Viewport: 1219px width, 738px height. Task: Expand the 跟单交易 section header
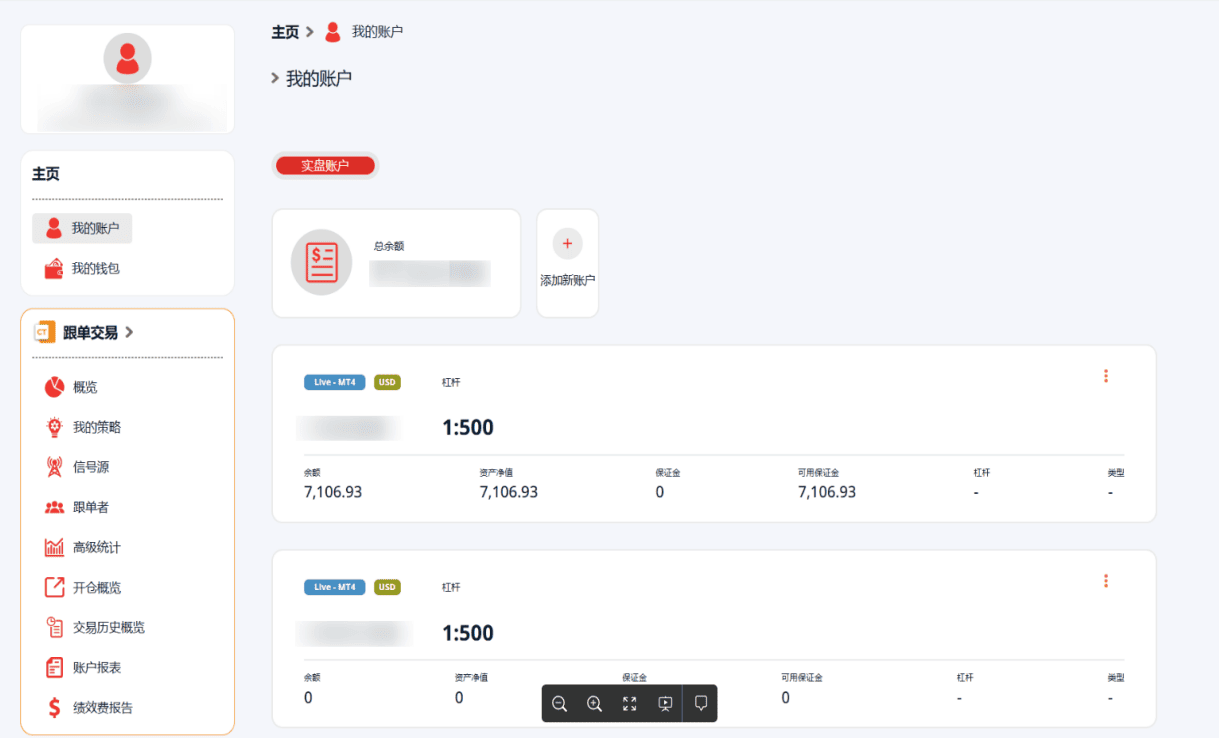(x=90, y=332)
